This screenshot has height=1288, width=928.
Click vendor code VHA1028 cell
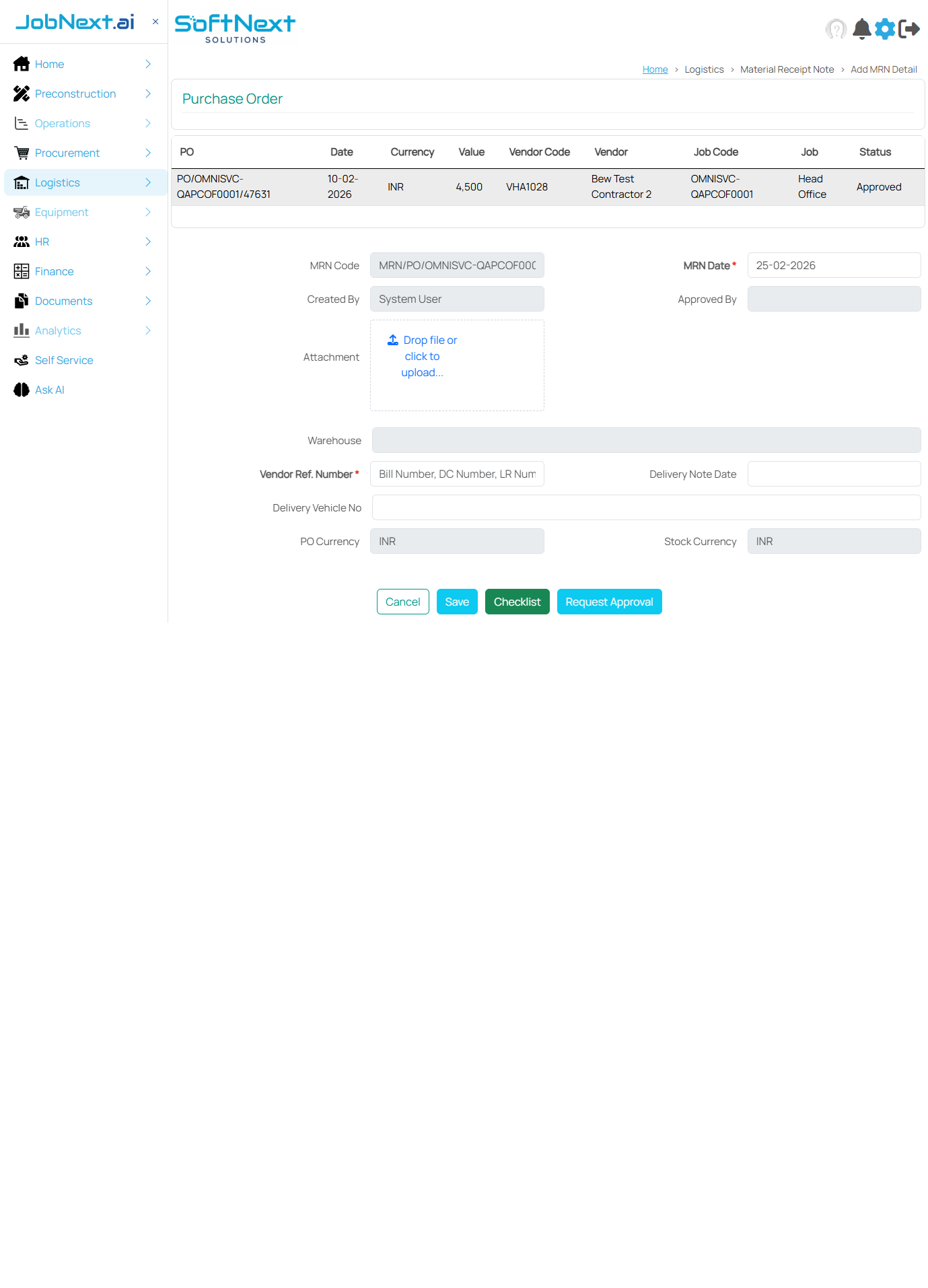pyautogui.click(x=527, y=186)
